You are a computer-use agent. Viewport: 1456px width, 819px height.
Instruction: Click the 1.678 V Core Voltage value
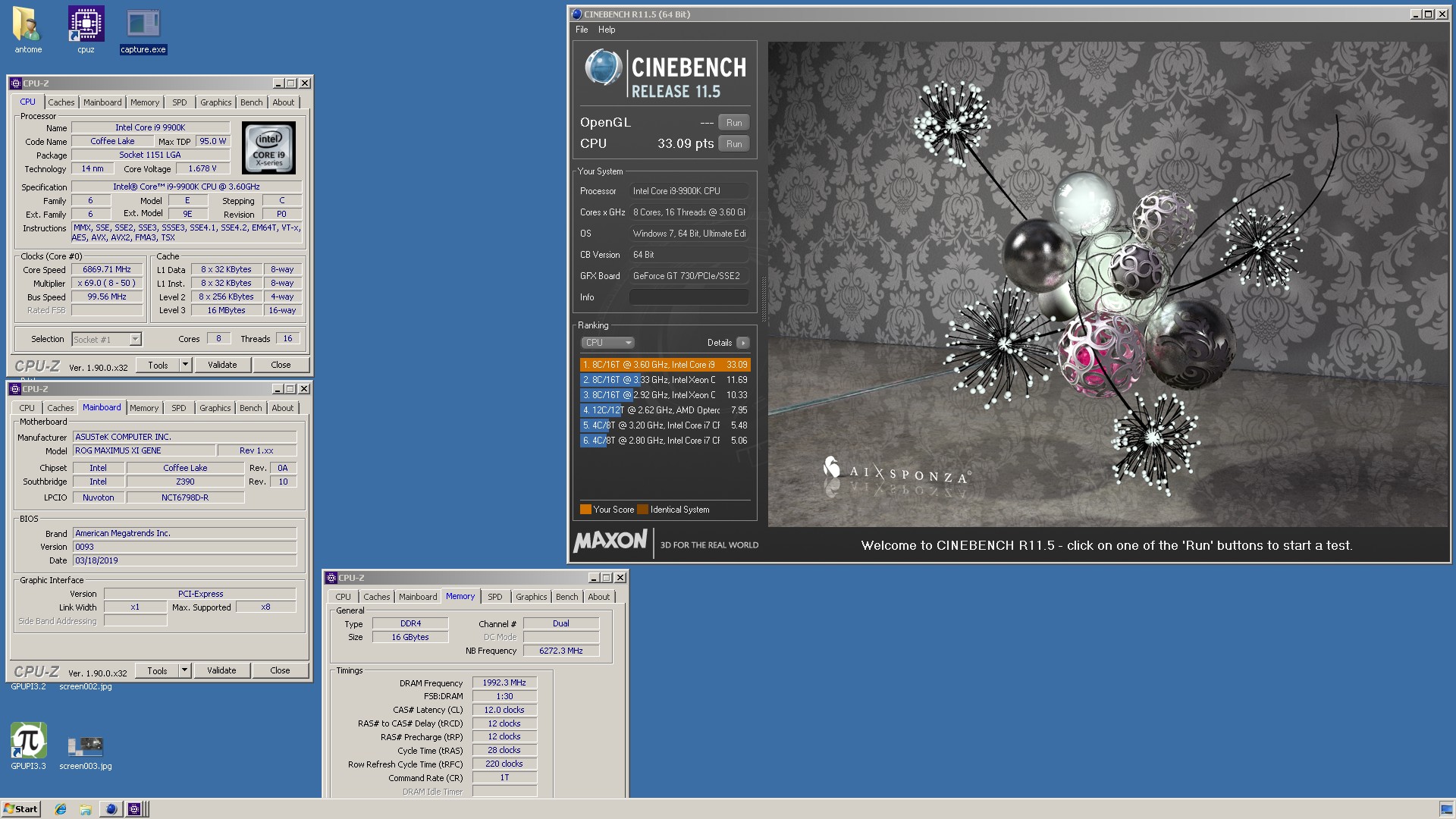[x=202, y=169]
